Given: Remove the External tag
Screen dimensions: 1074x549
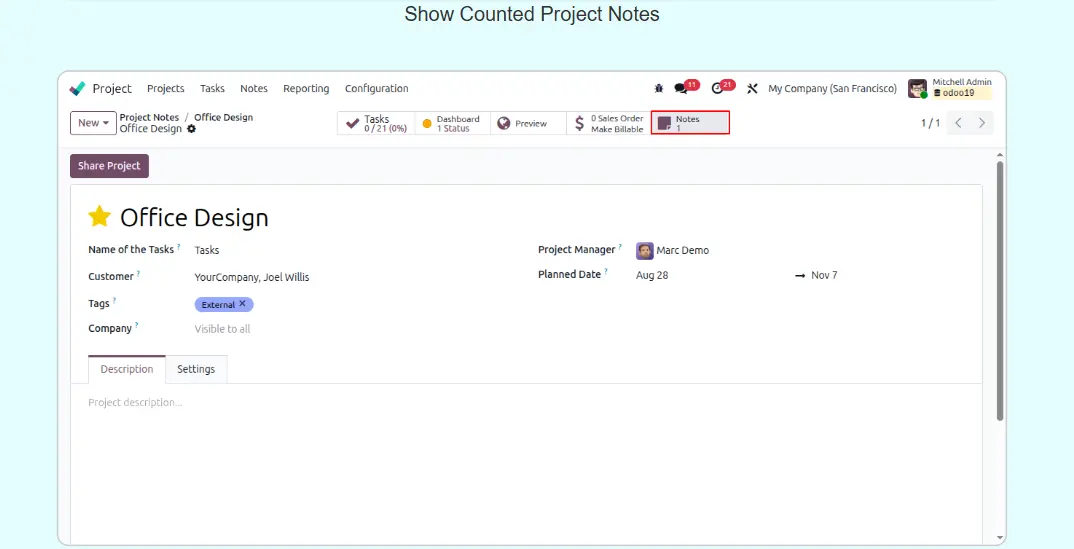Looking at the screenshot, I should [242, 304].
